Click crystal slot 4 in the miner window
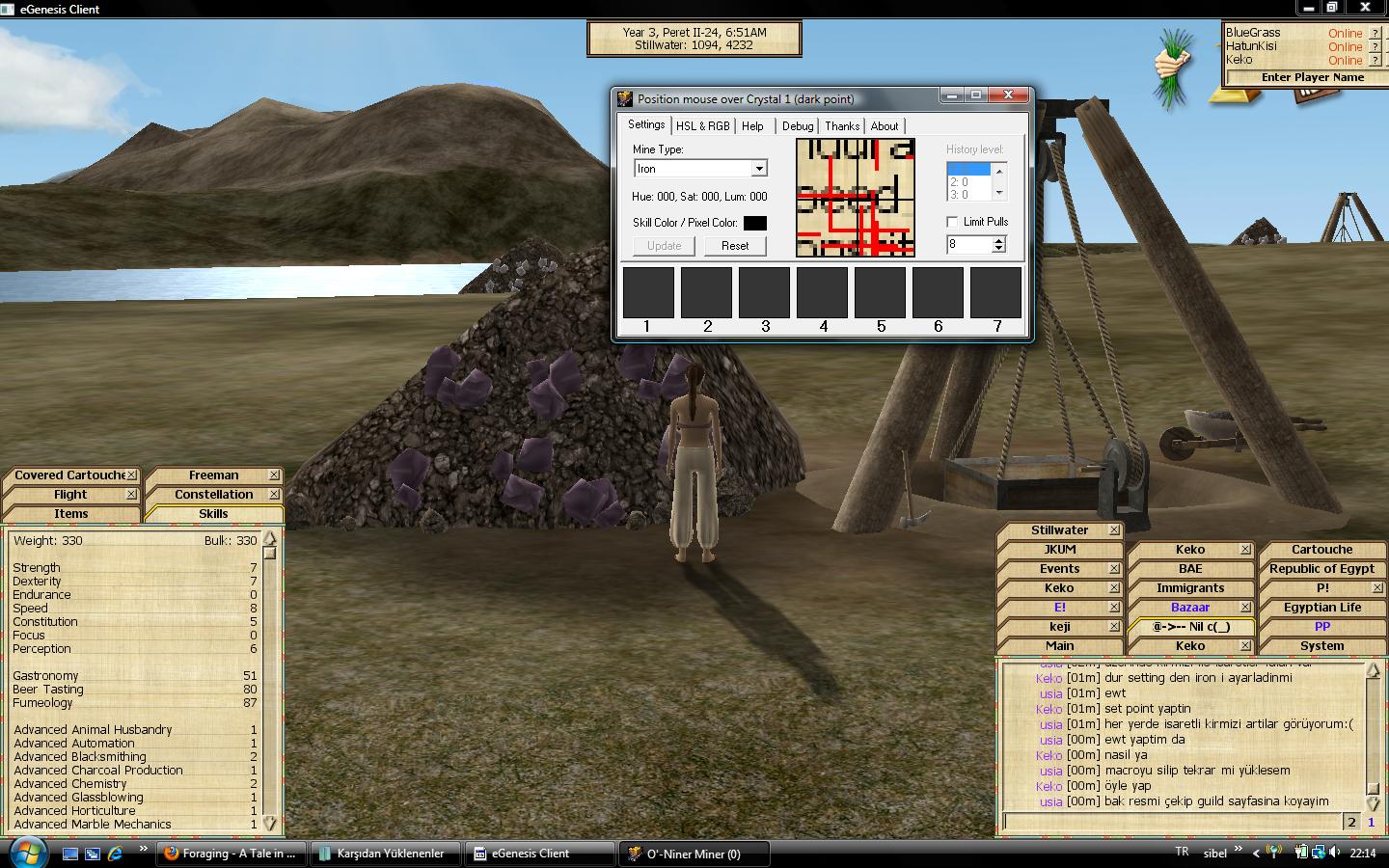This screenshot has height=868, width=1389. click(x=822, y=292)
